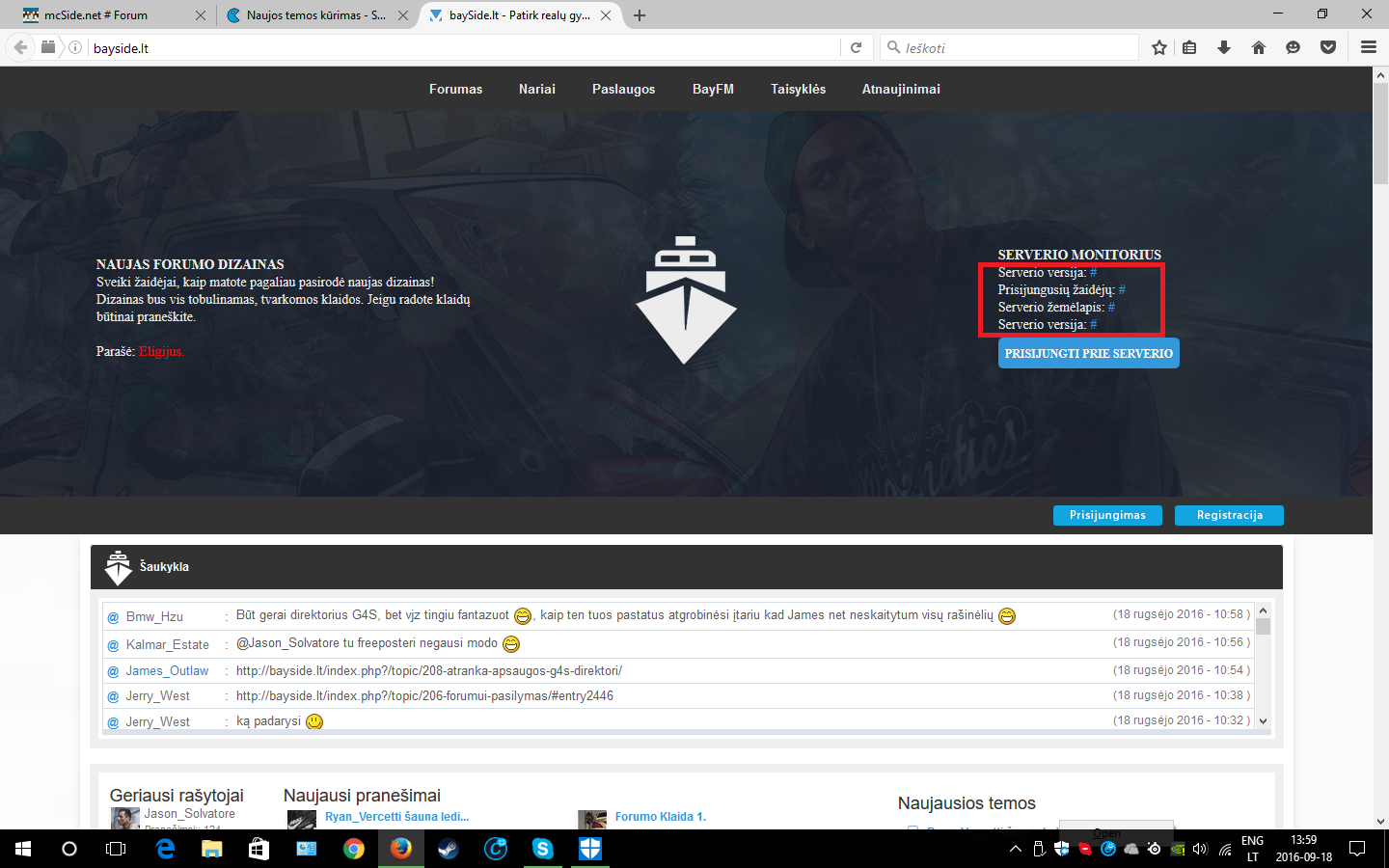Image resolution: width=1389 pixels, height=868 pixels.
Task: Show bookmarks list icon in toolbar
Action: (1189, 47)
